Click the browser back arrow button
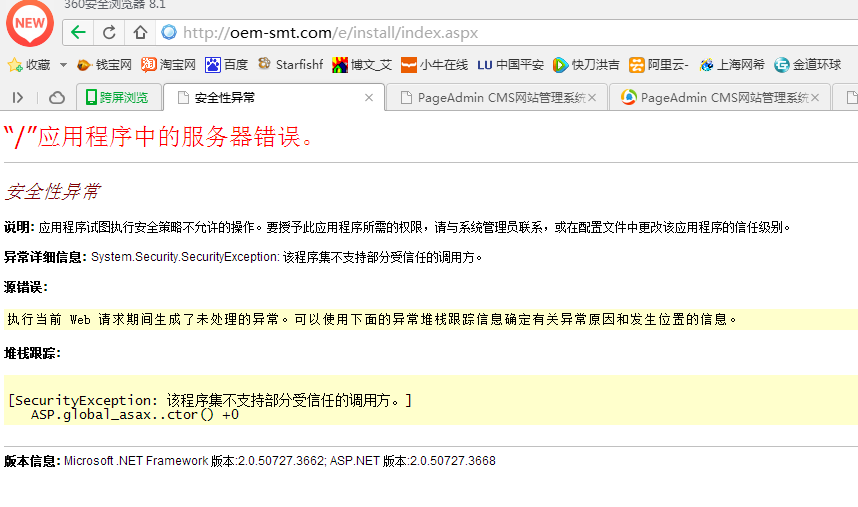 point(79,32)
